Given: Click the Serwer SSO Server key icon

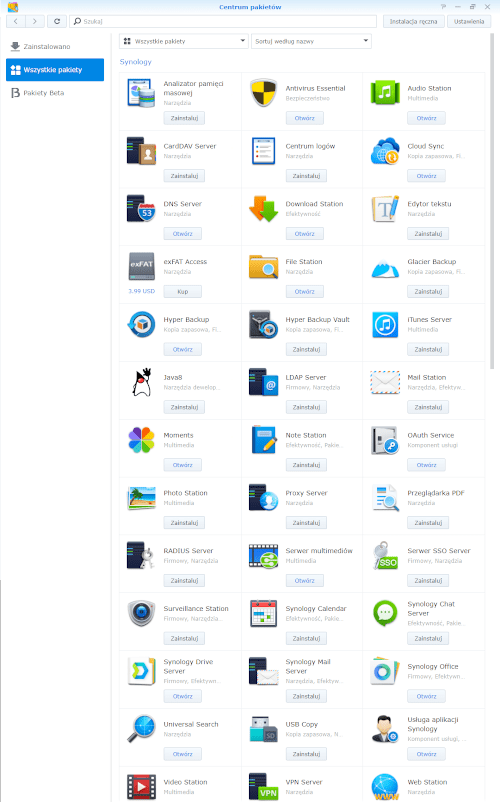Looking at the screenshot, I should click(385, 555).
